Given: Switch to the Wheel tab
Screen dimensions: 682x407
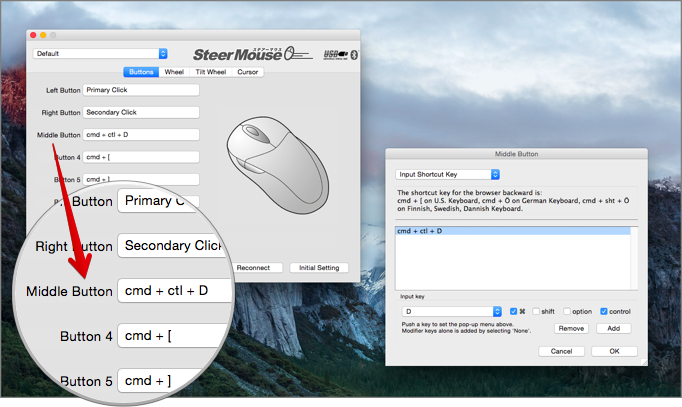Looking at the screenshot, I should [x=174, y=72].
